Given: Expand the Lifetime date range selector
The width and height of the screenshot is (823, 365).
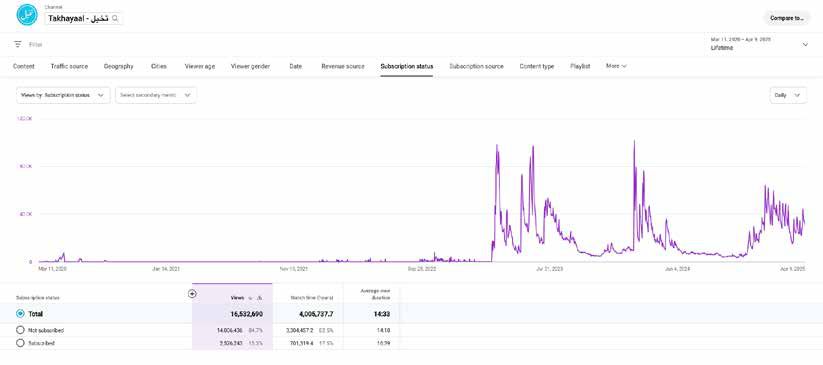Looking at the screenshot, I should click(x=759, y=44).
